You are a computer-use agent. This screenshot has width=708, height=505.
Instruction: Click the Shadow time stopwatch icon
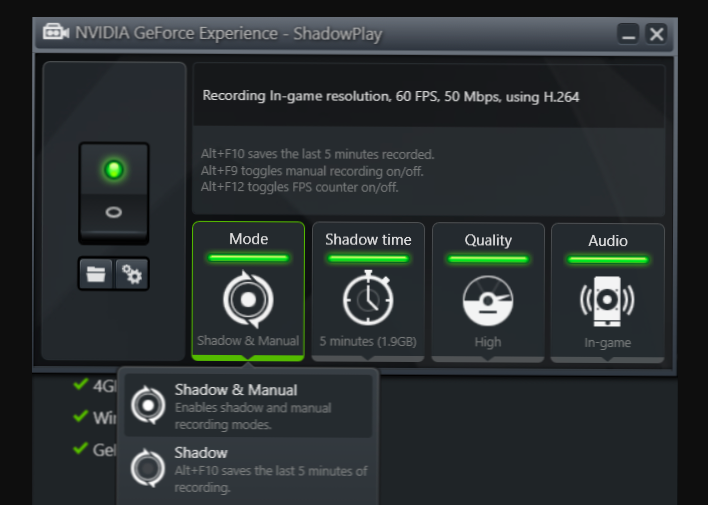click(x=368, y=298)
